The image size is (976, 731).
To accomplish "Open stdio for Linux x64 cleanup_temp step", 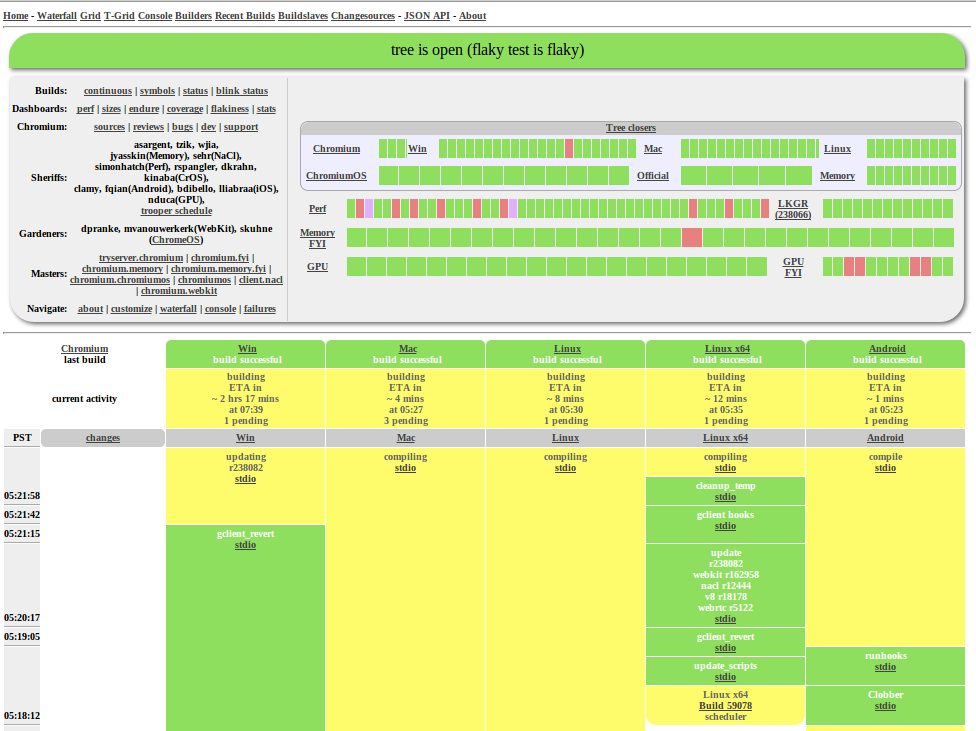I will coord(725,497).
